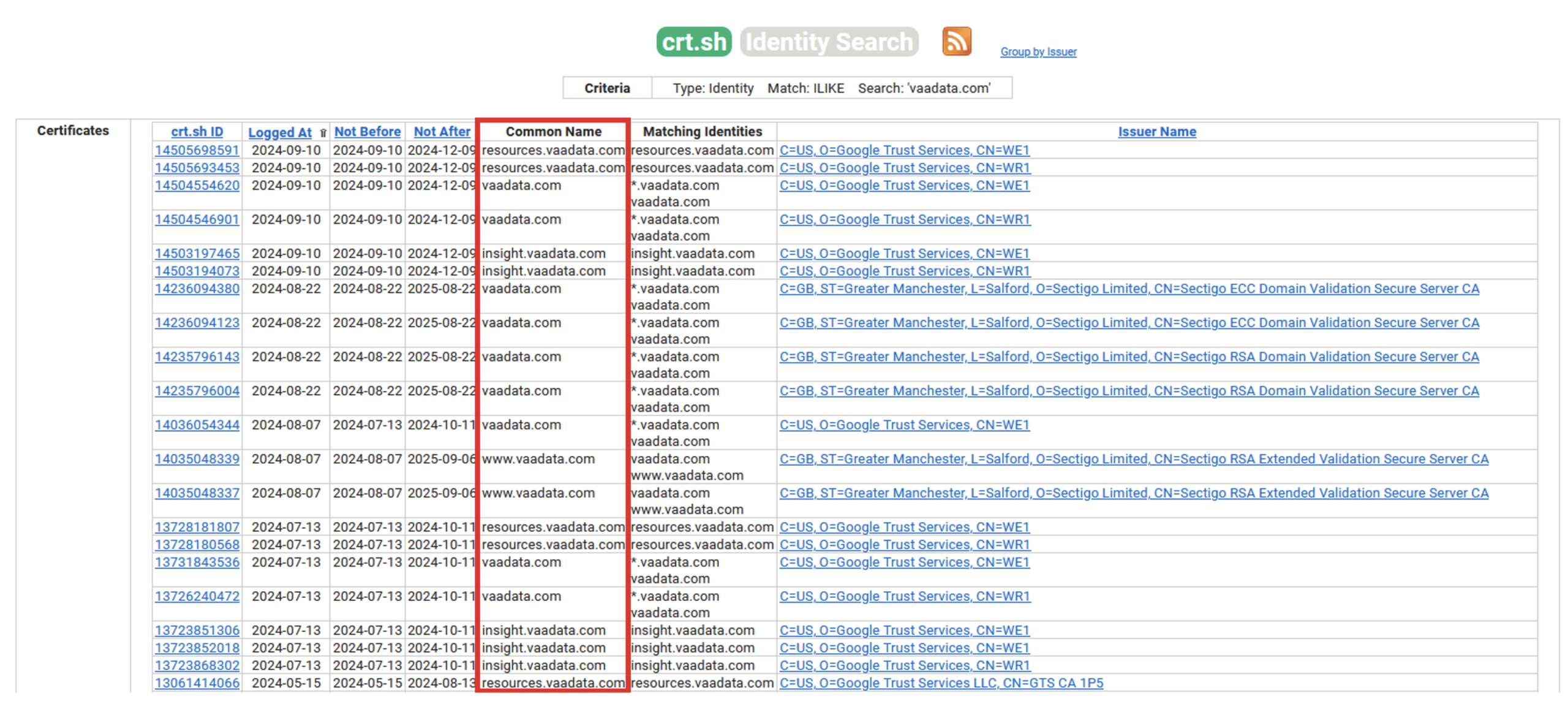Sort by the Not After column header
The width and height of the screenshot is (1568, 707).
tap(441, 131)
